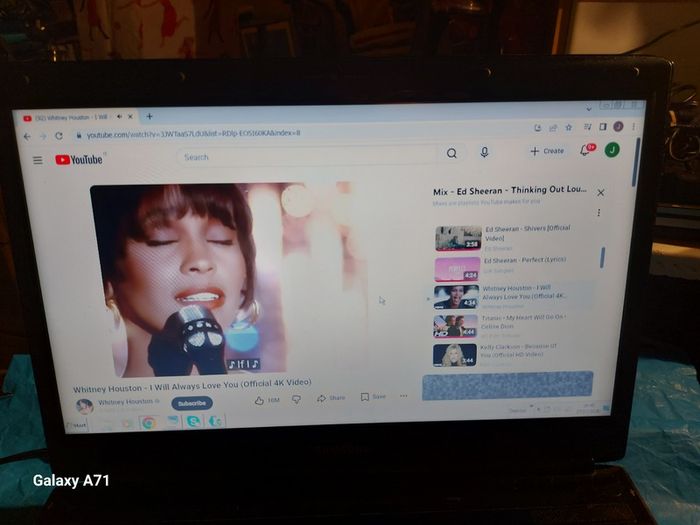
Task: Save the video to a playlist
Action: point(373,396)
